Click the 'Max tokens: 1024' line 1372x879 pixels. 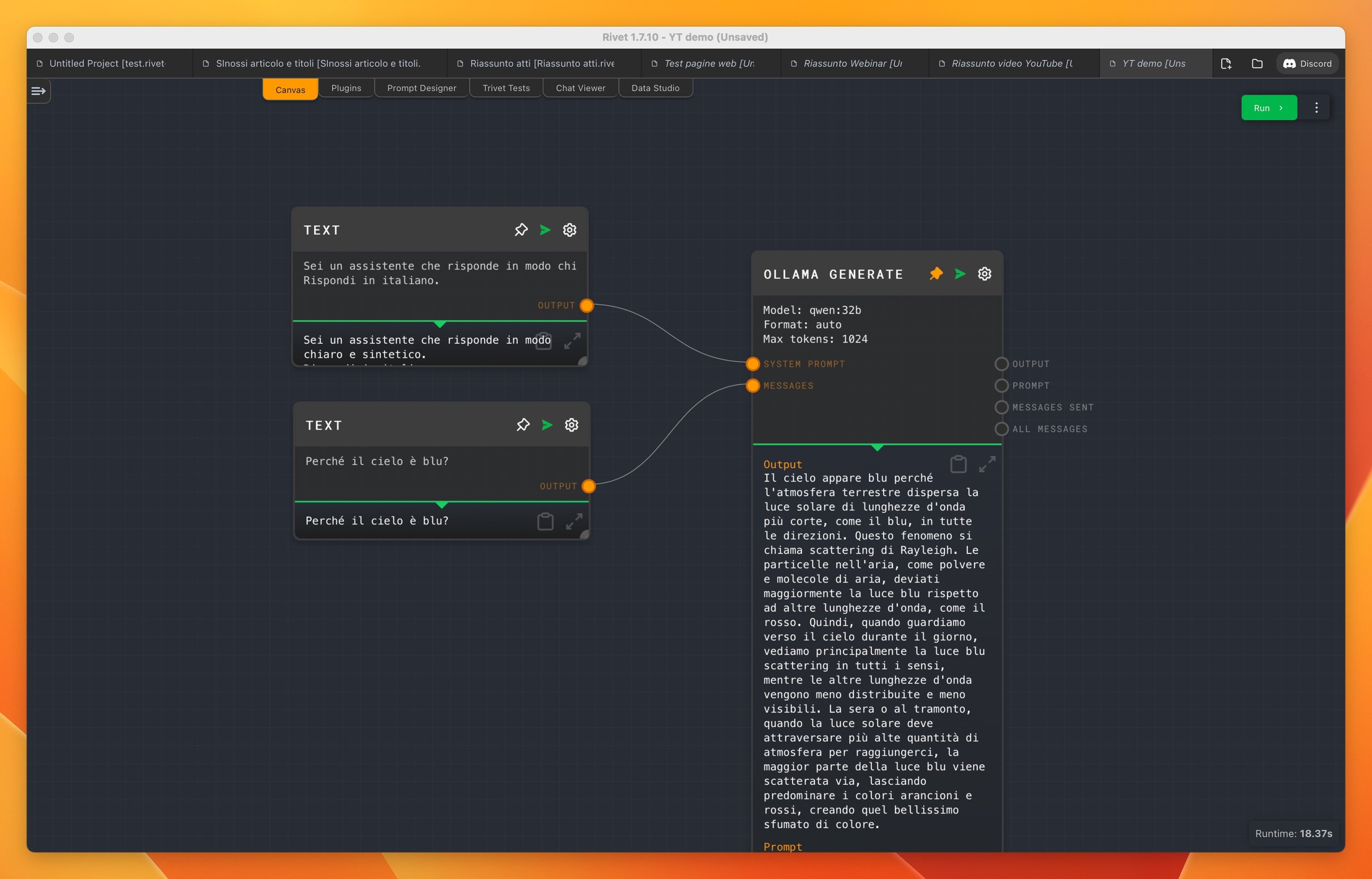[816, 339]
